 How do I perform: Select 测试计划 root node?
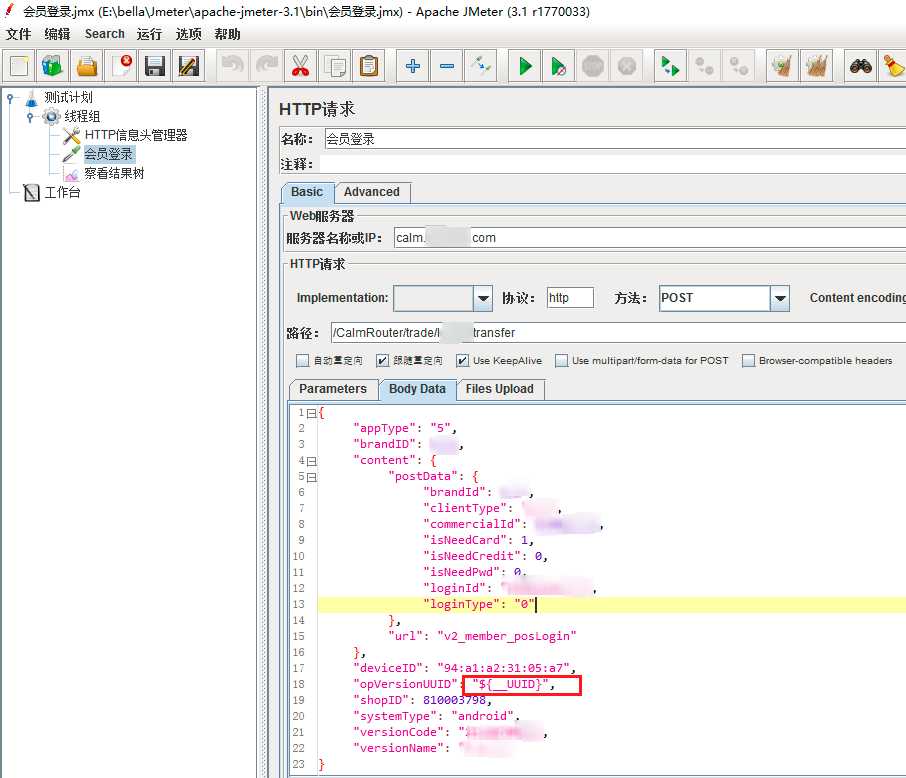pos(68,98)
